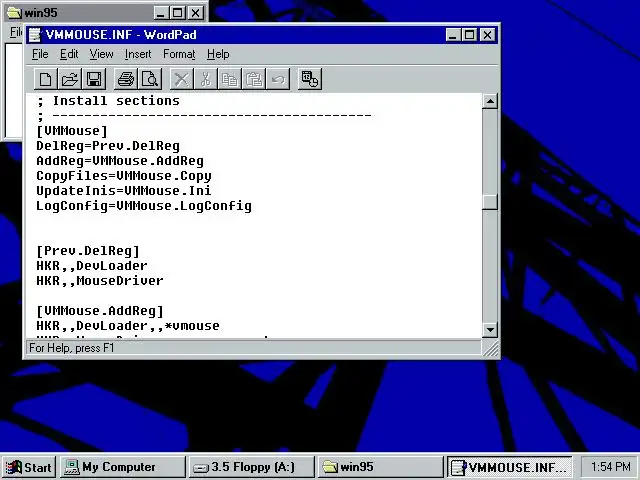Screen dimensions: 640x480
Task: Open the View menu
Action: [101, 54]
